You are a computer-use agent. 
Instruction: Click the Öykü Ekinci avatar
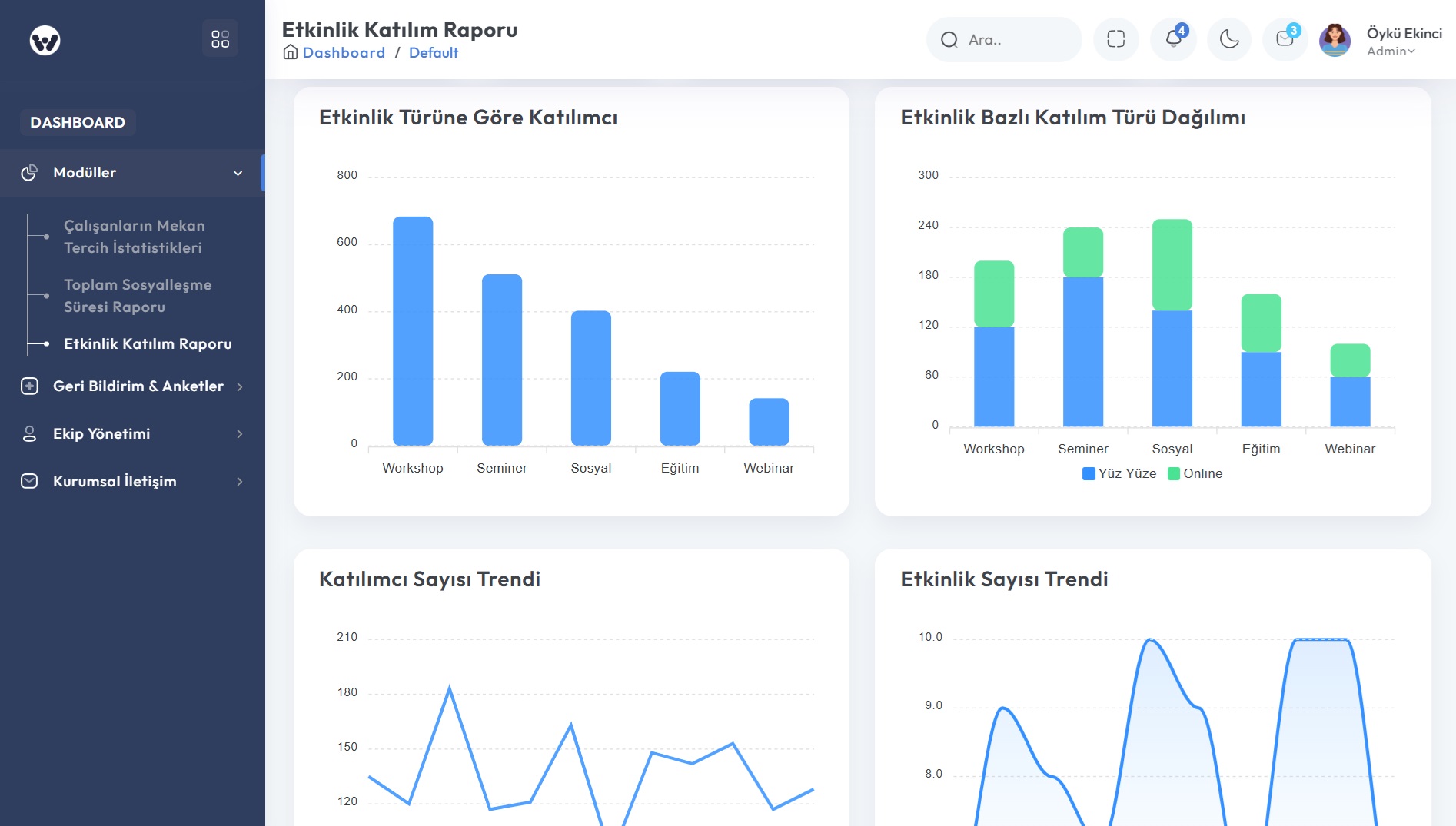coord(1335,40)
